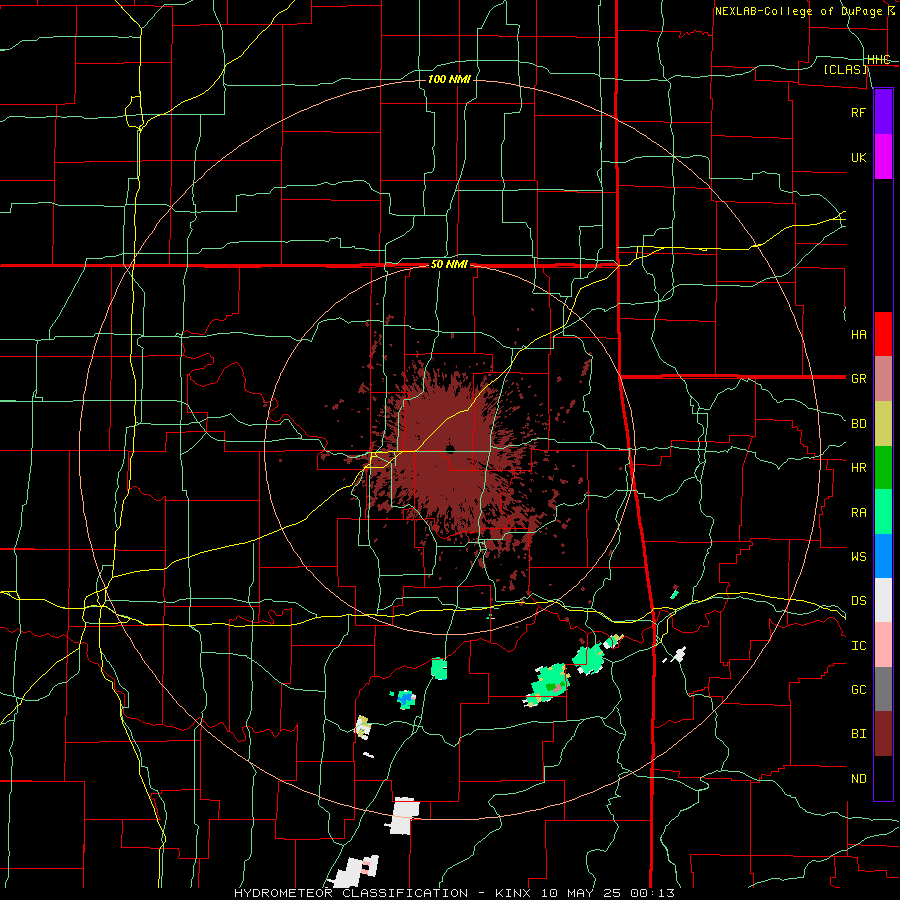900x900 pixels.
Task: Click the small echo with blue wet snow core
Action: click(406, 699)
